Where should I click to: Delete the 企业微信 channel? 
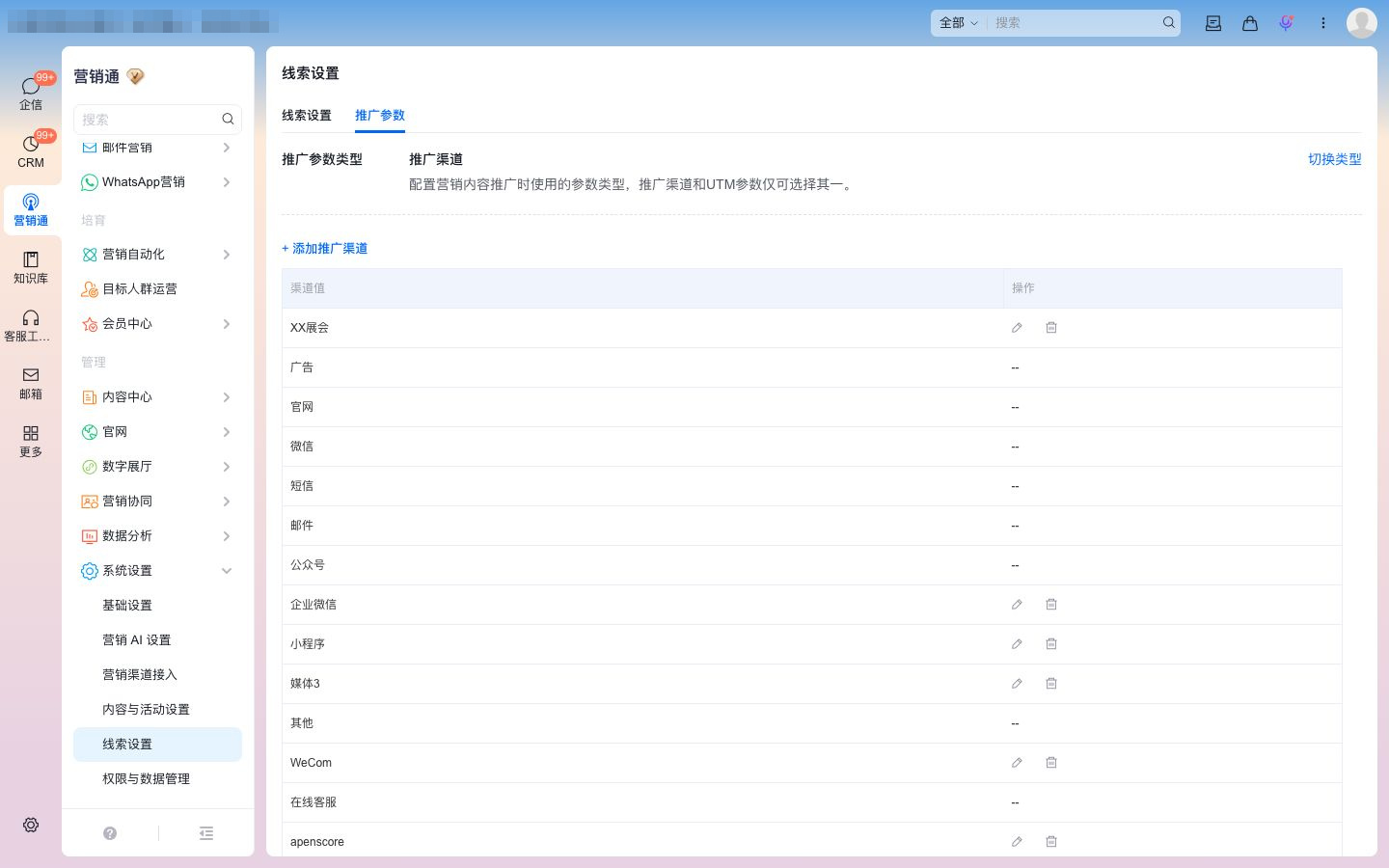click(x=1051, y=605)
